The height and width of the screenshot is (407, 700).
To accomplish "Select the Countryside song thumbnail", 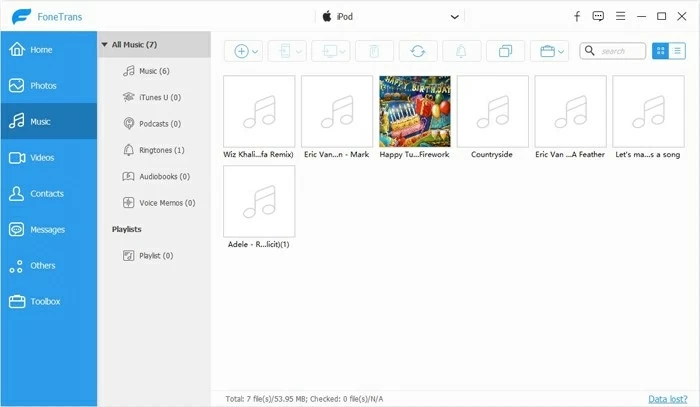I will [492, 111].
